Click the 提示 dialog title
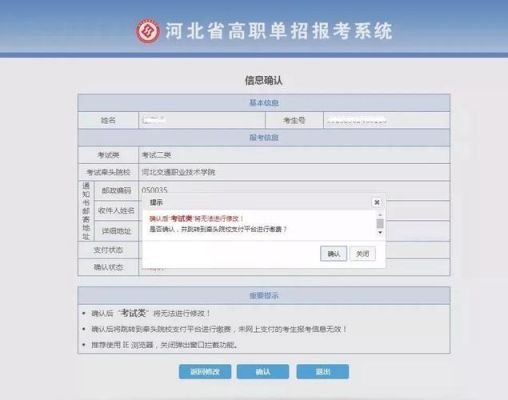508x400 pixels. pyautogui.click(x=156, y=202)
